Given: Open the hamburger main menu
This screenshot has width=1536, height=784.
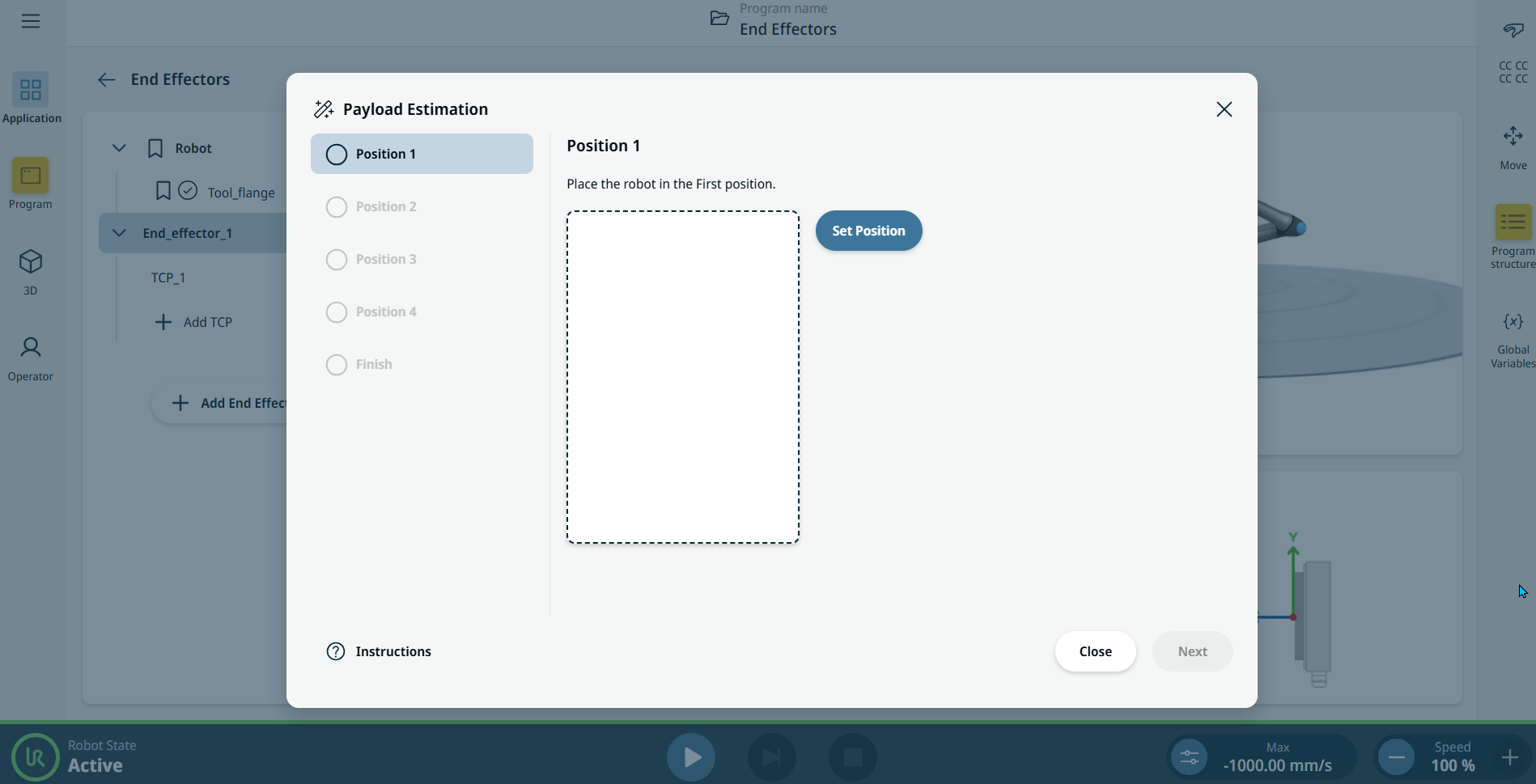Looking at the screenshot, I should coord(31,21).
